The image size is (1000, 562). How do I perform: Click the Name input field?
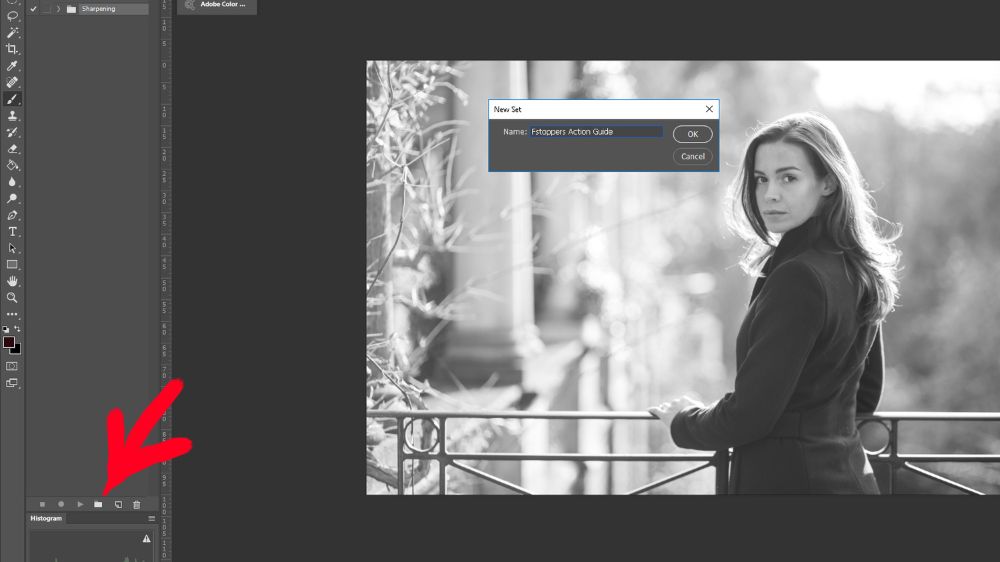pyautogui.click(x=596, y=131)
